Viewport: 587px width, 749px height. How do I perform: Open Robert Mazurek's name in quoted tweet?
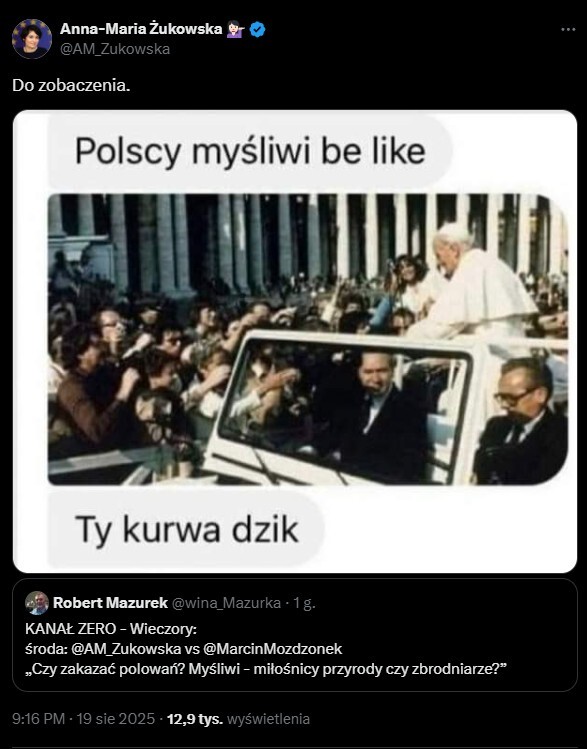coord(110,603)
